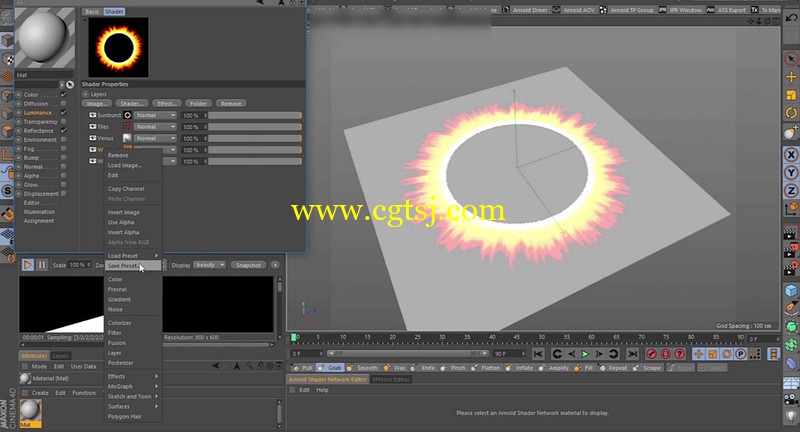Select the Pull sculpt brush

tap(302, 368)
